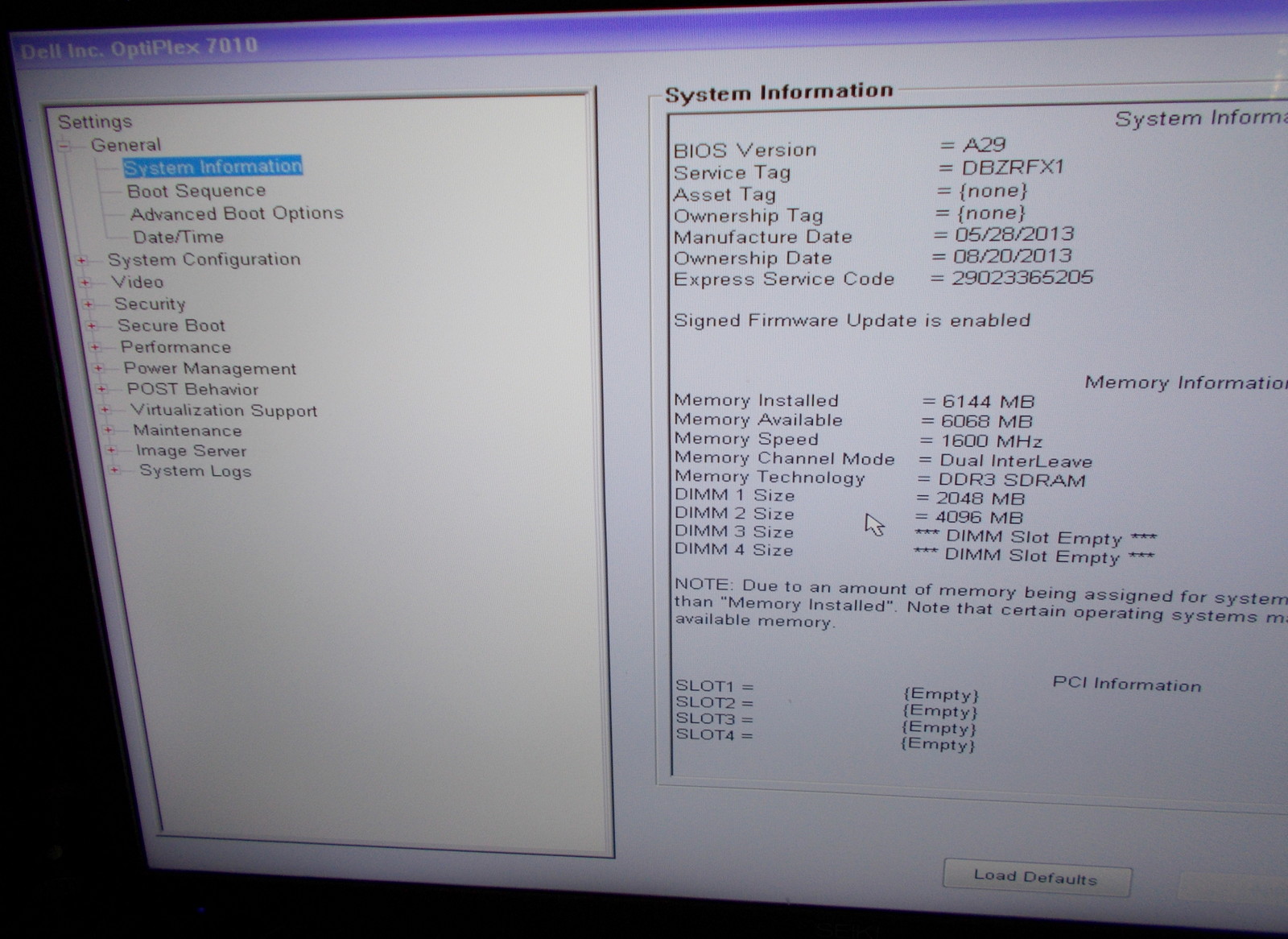This screenshot has height=939, width=1288.
Task: Expand the Video section plus icon
Action: click(85, 283)
